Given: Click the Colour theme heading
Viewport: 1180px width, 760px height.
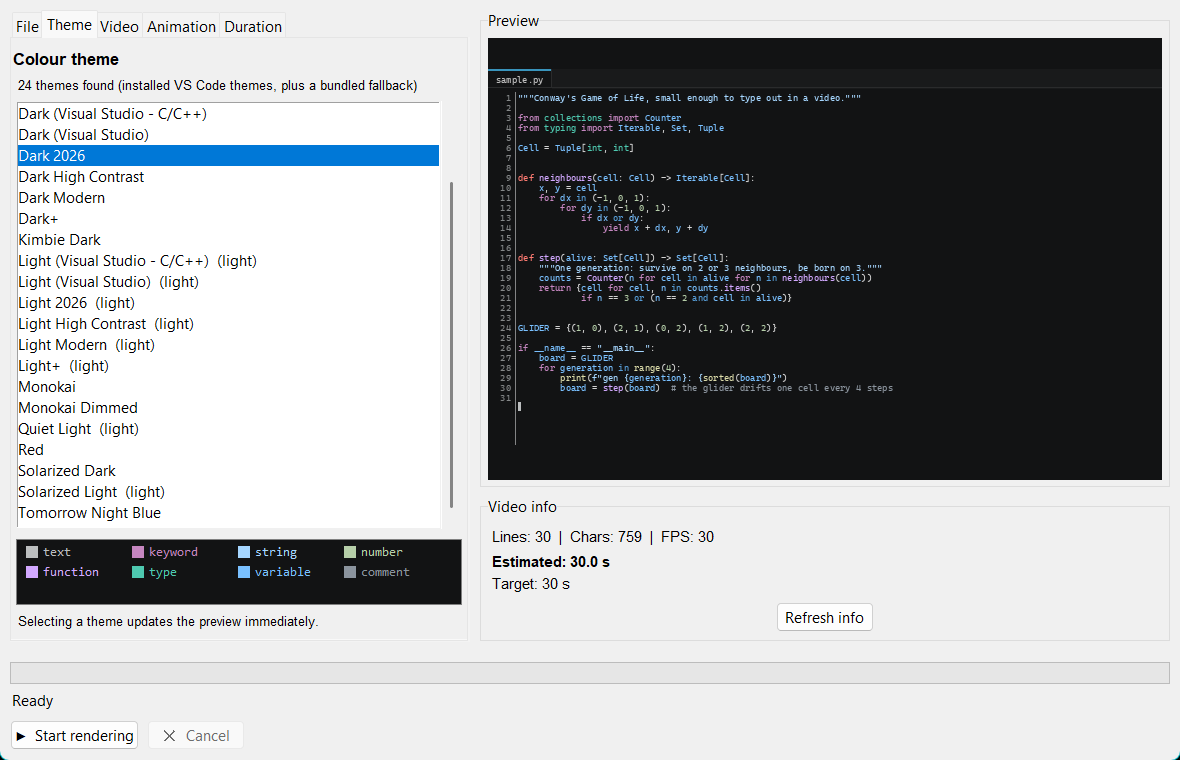Looking at the screenshot, I should tap(66, 59).
